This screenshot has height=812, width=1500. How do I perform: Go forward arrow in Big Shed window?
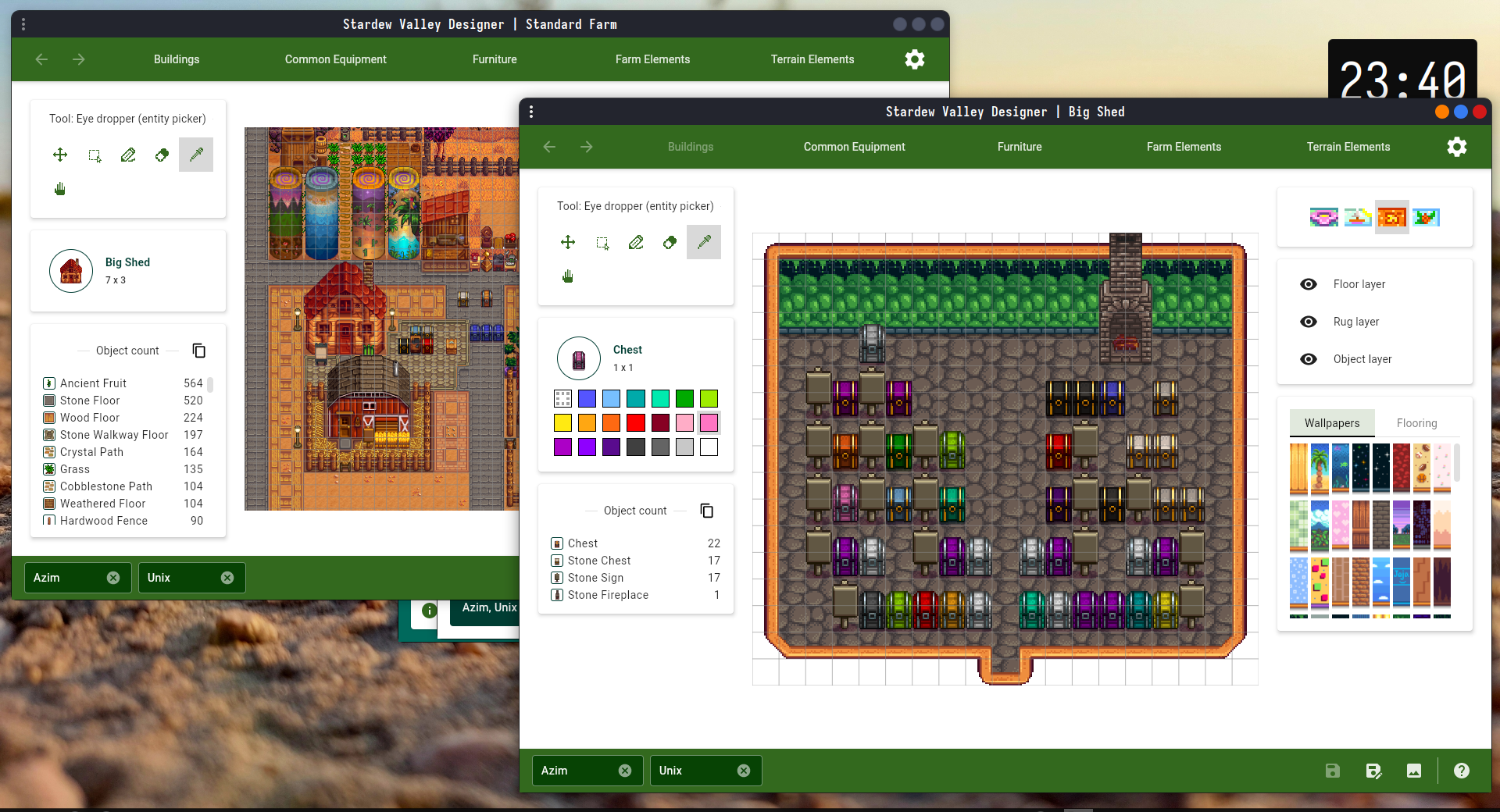[587, 147]
